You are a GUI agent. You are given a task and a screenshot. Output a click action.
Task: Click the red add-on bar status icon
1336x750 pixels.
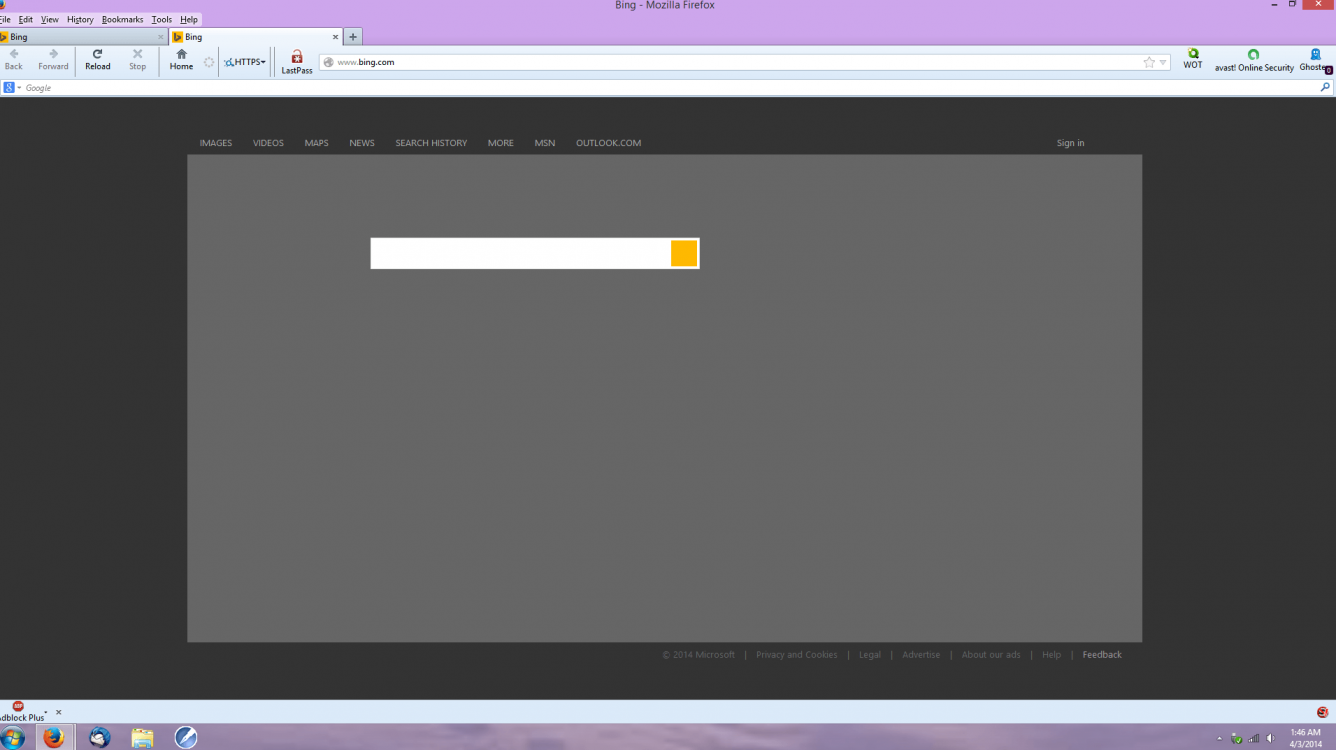[x=1323, y=712]
